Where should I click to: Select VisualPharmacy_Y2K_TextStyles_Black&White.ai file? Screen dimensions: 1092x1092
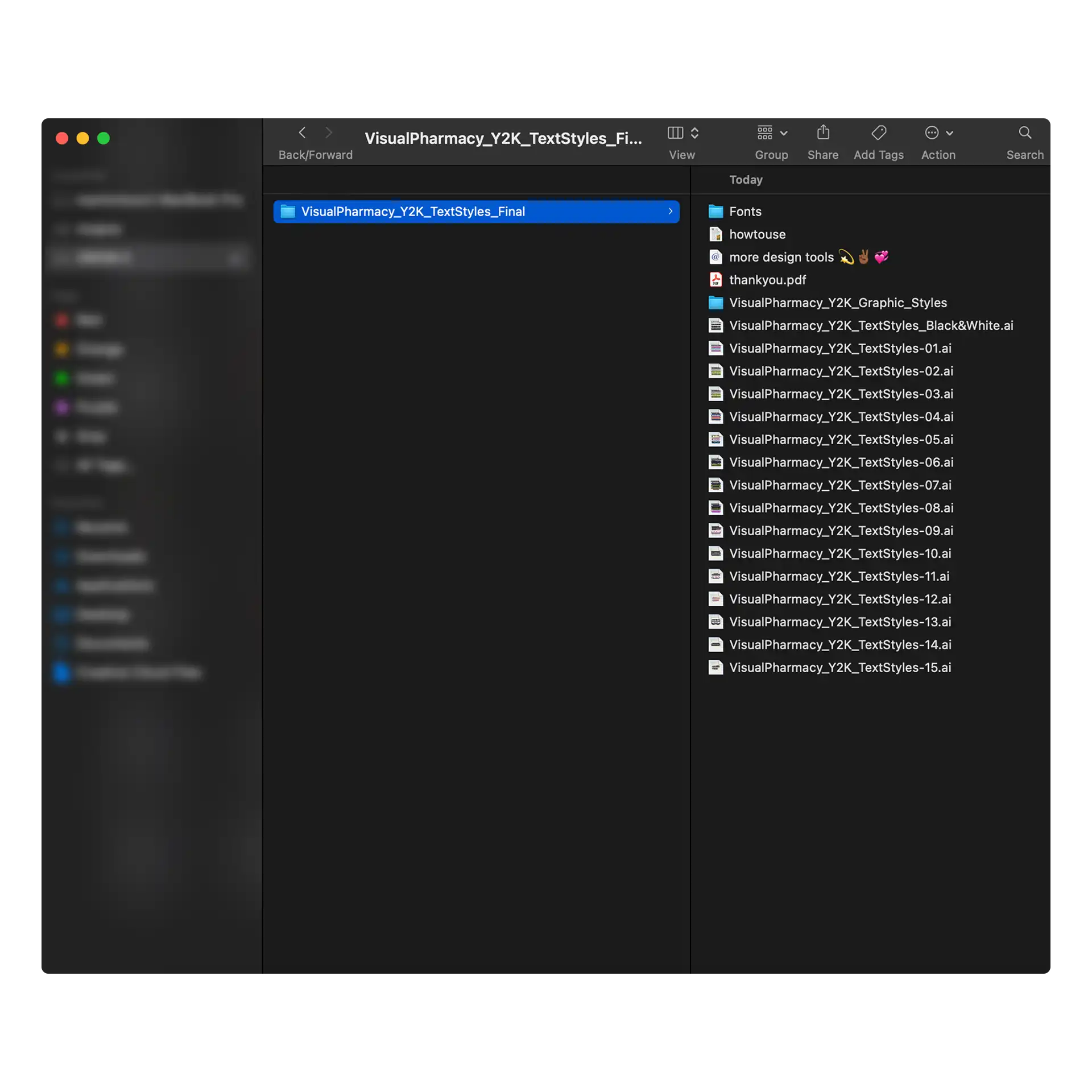pyautogui.click(x=870, y=325)
